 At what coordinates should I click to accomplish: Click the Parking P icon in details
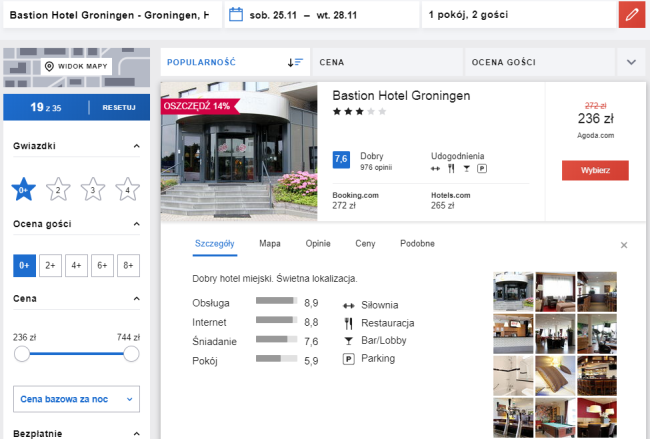(x=349, y=359)
